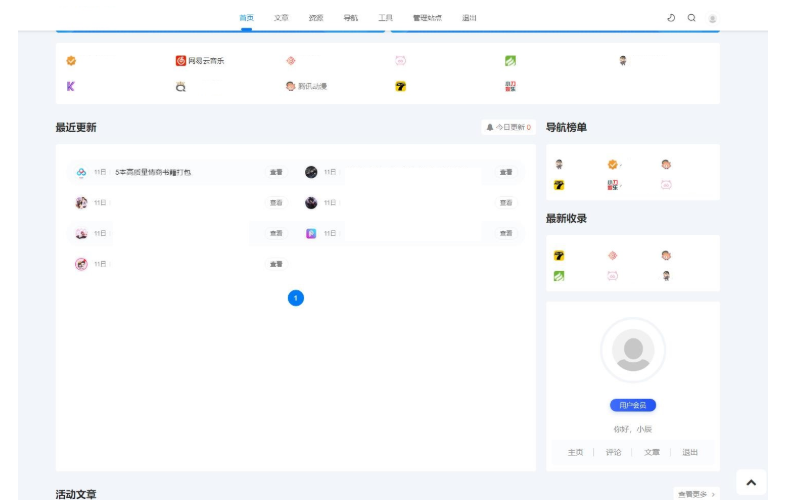Viewport: 785px width, 500px height.
Task: Click the purple K site icon
Action: pyautogui.click(x=71, y=87)
